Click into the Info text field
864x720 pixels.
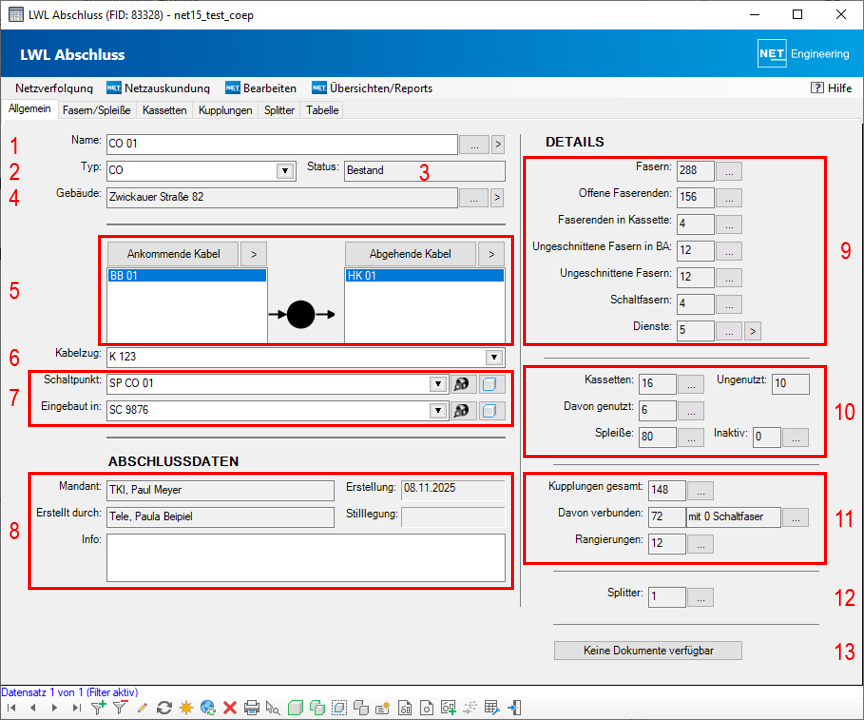305,557
